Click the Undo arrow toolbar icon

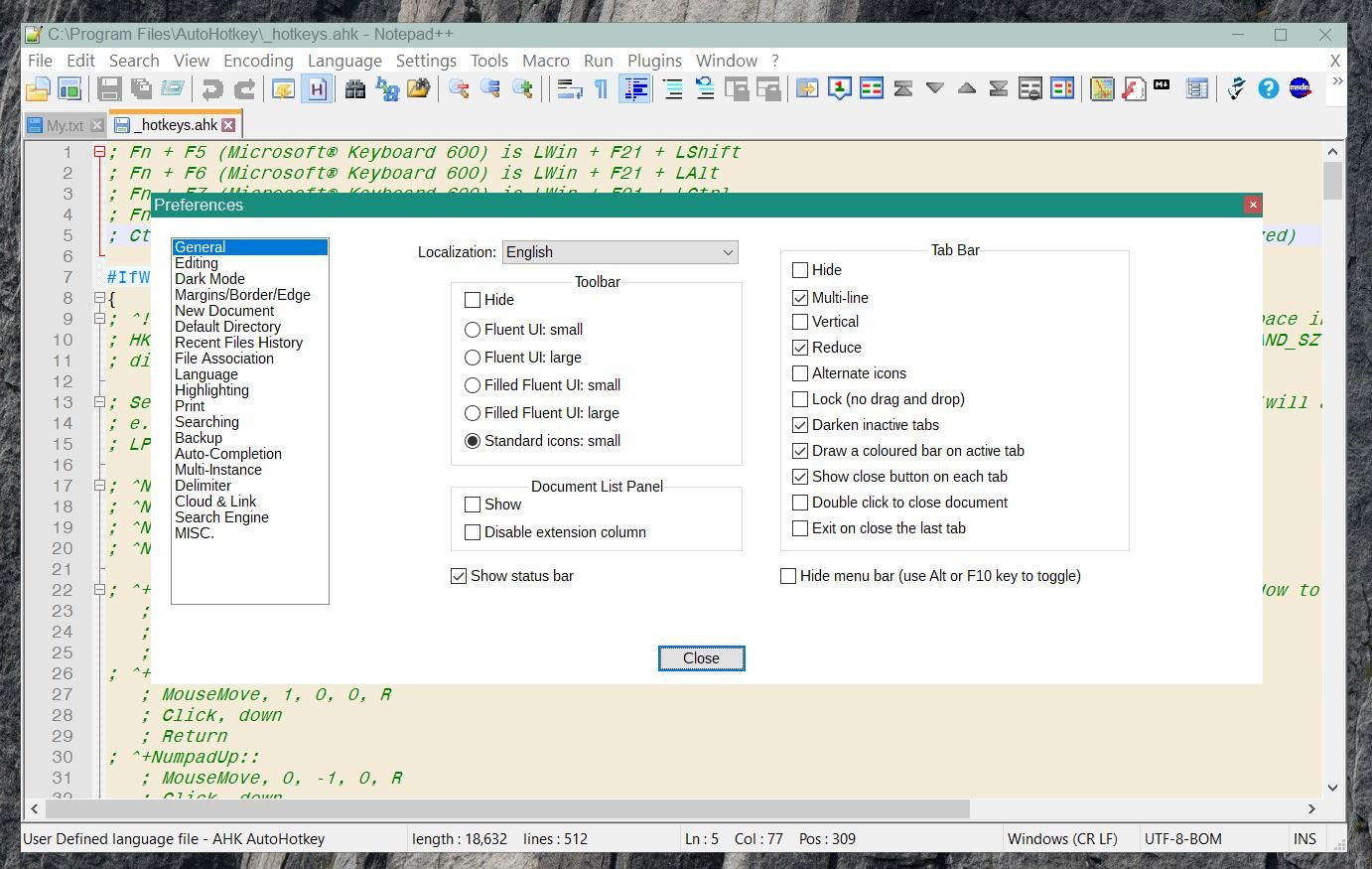[211, 89]
